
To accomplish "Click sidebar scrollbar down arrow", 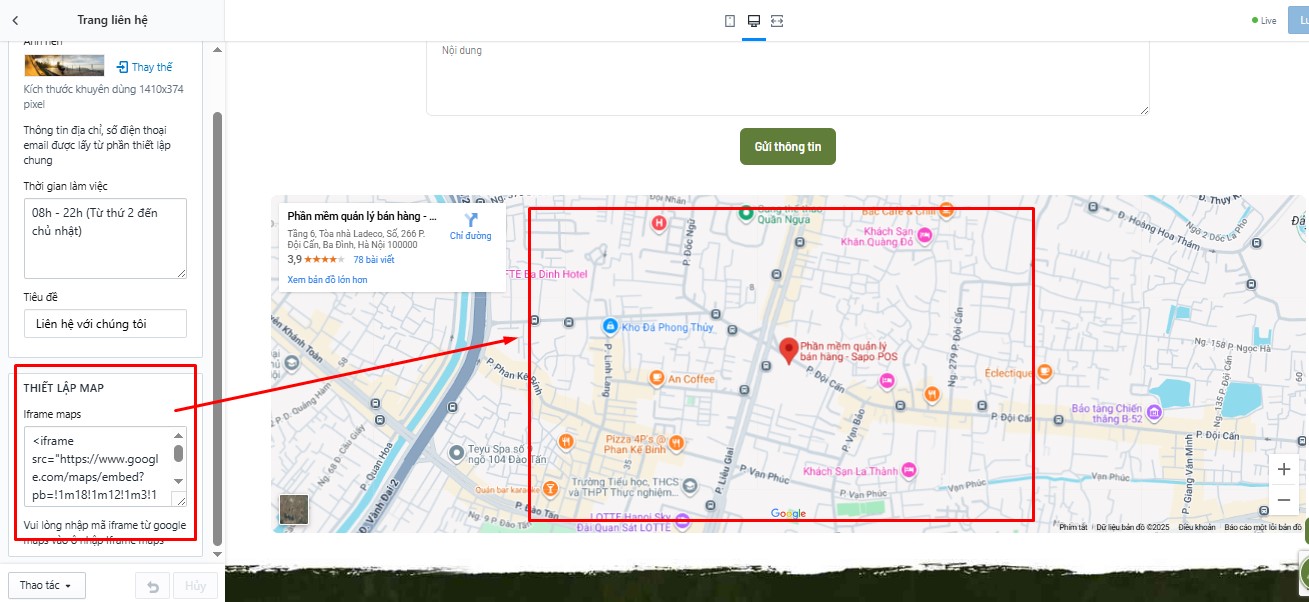I will (x=217, y=556).
